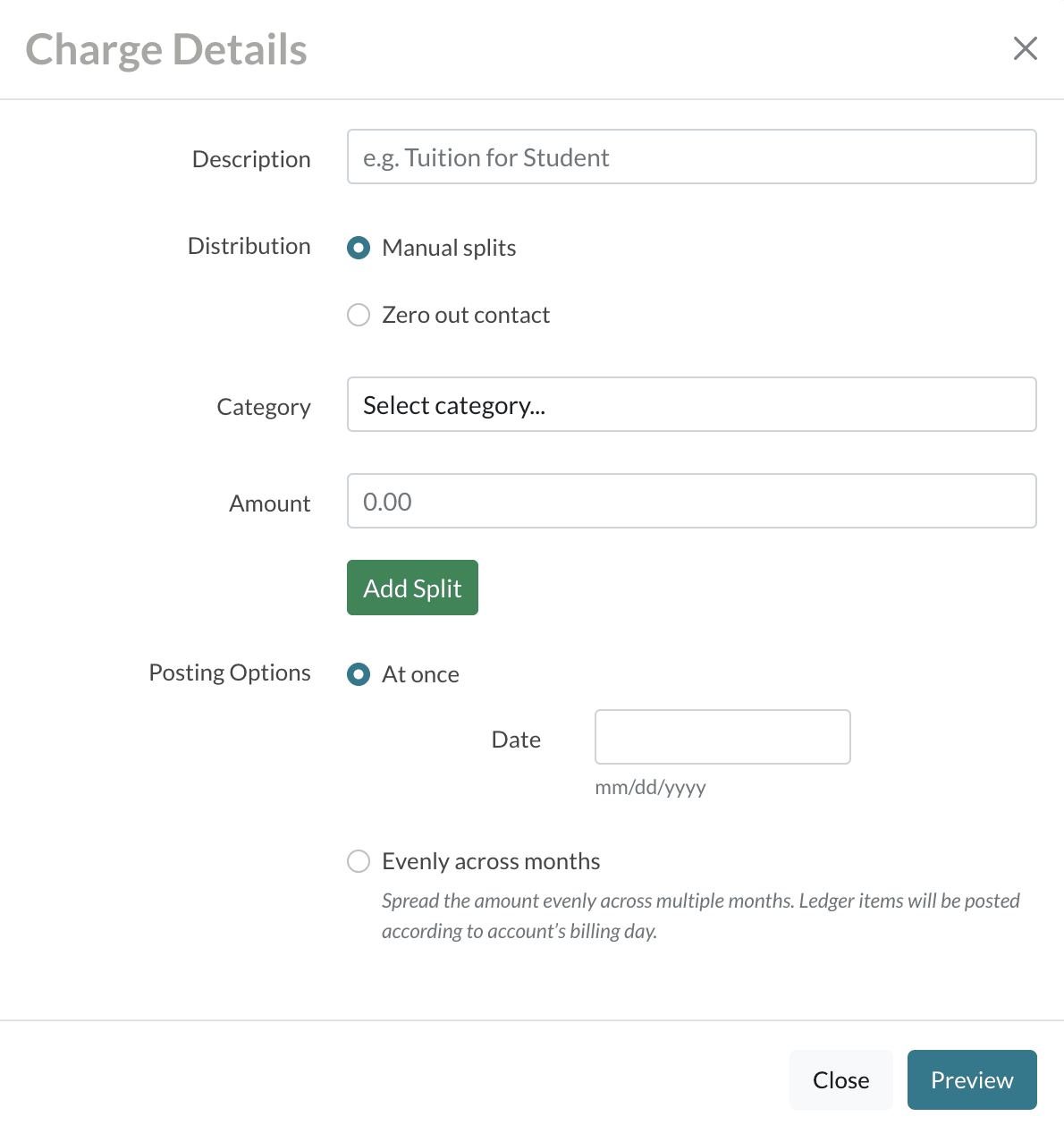
Task: Select the Manual splits radio button
Action: (x=359, y=248)
